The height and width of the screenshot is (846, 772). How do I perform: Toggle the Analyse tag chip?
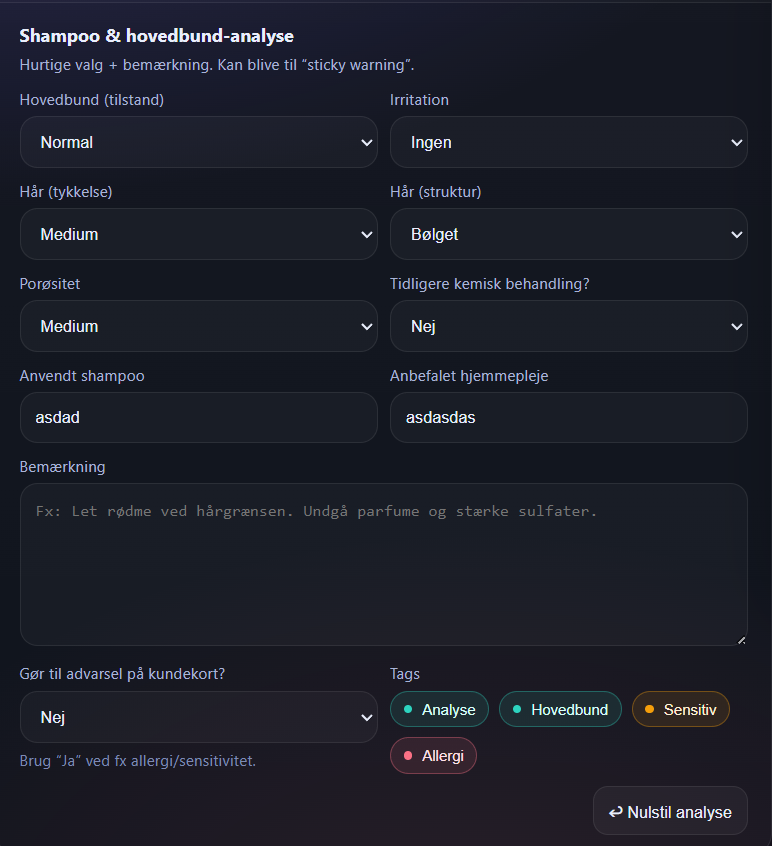tap(439, 709)
